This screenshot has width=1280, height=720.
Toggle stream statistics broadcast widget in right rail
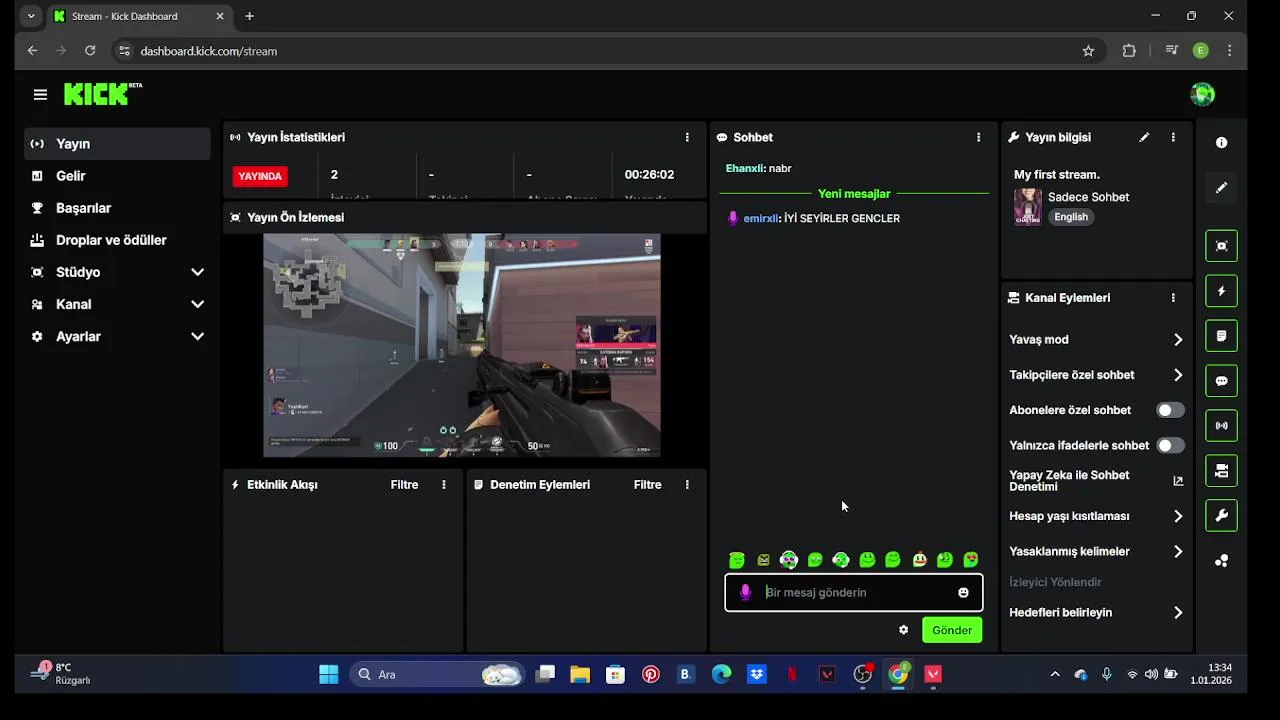tap(1221, 426)
